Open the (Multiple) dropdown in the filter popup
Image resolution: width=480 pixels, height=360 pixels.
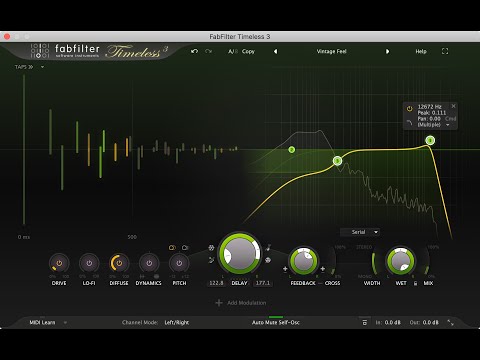(433, 125)
